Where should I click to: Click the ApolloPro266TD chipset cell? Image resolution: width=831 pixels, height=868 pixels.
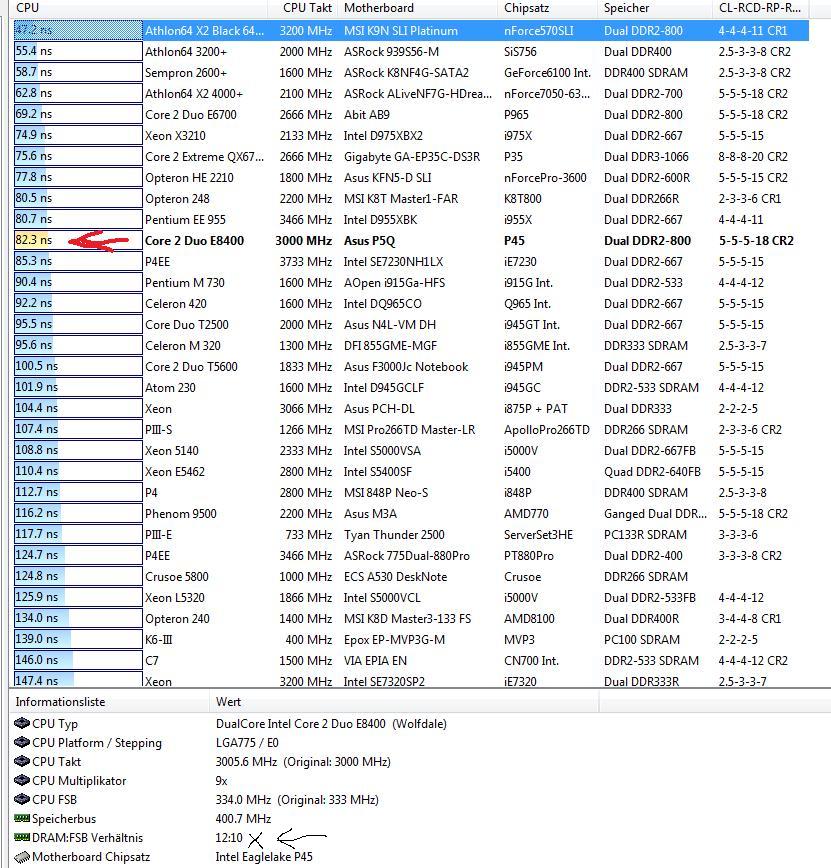pyautogui.click(x=547, y=430)
